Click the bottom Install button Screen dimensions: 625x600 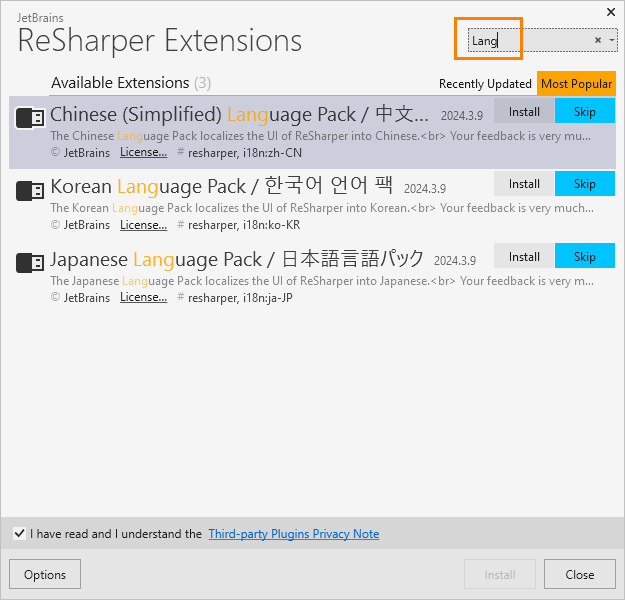[500, 574]
